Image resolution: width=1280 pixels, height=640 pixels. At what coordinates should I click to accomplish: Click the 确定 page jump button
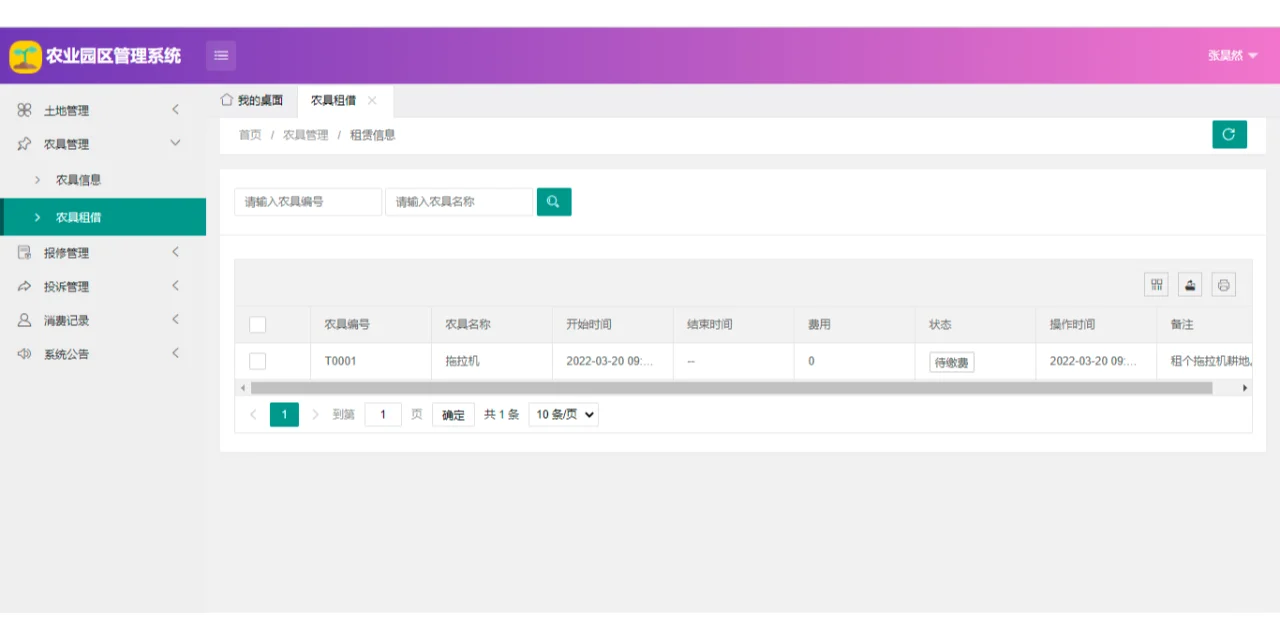click(x=453, y=415)
